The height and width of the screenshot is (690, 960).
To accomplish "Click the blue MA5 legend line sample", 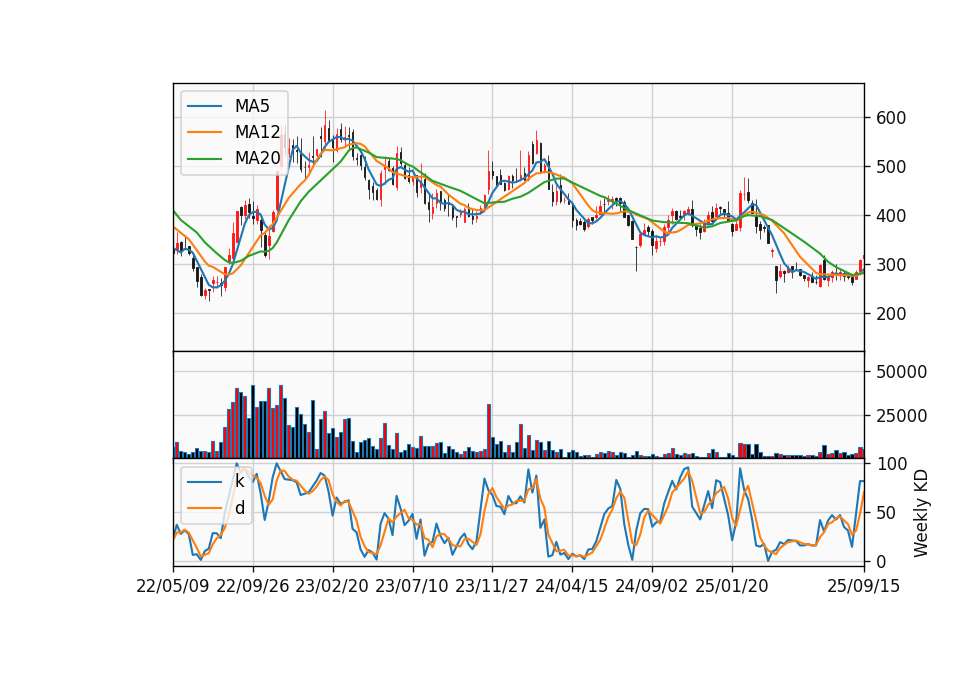I will pyautogui.click(x=204, y=106).
